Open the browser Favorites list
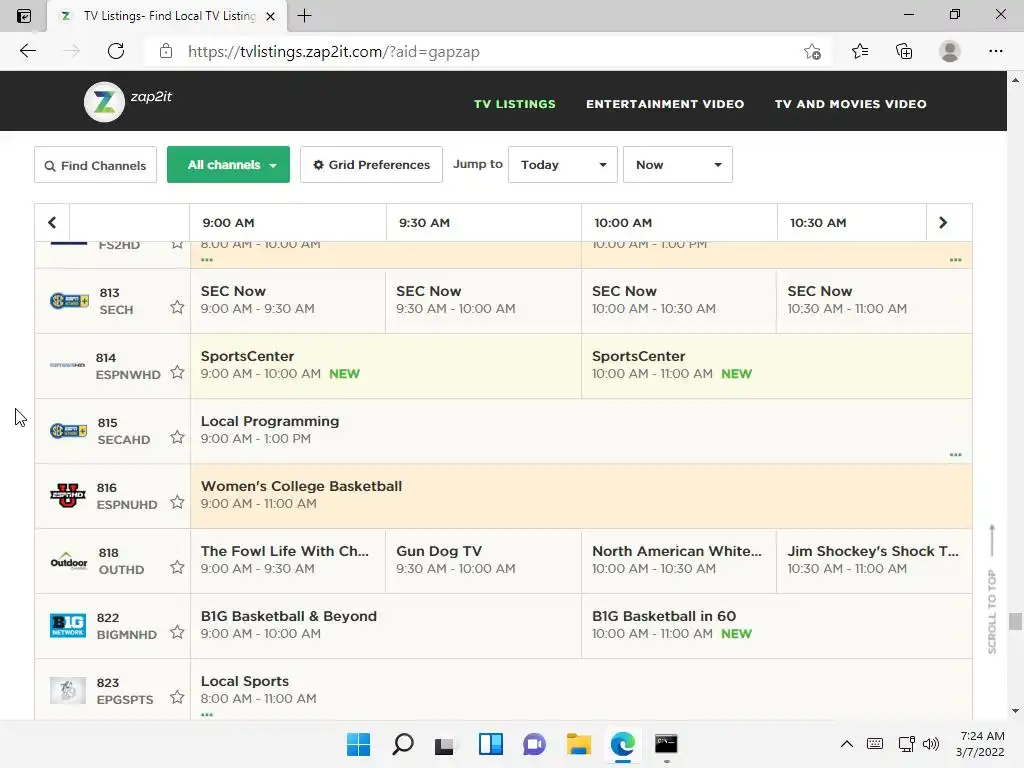 tap(859, 51)
